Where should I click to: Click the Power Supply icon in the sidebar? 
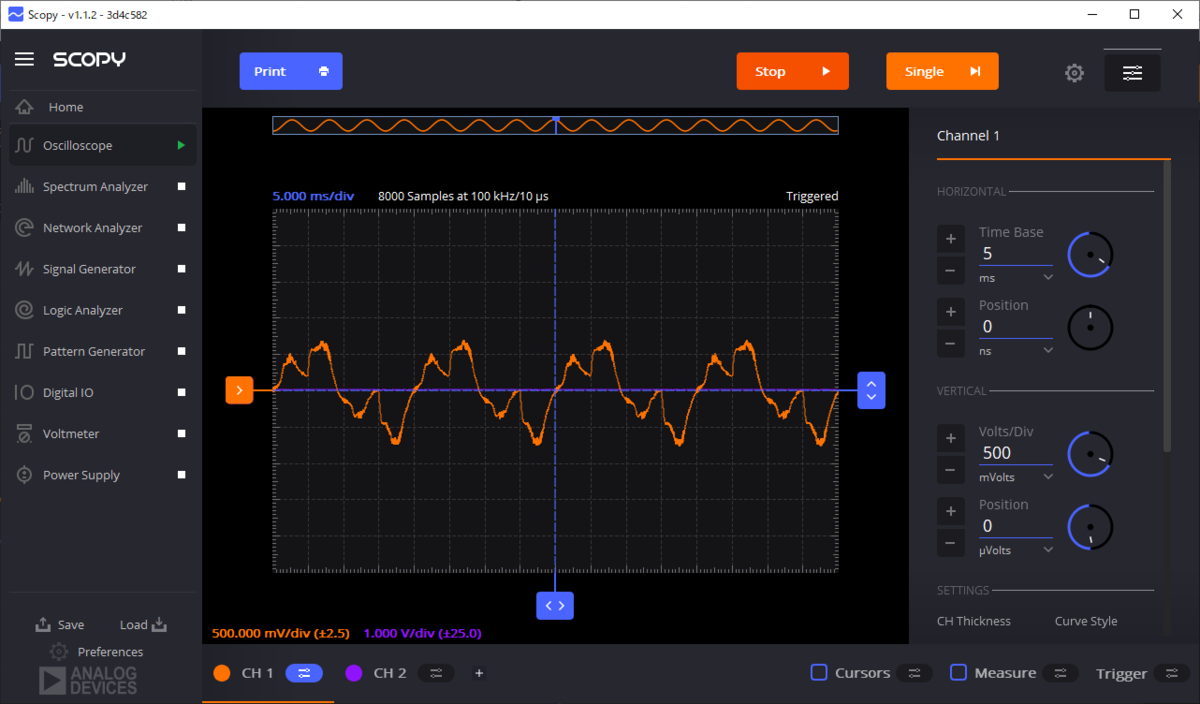tap(25, 475)
